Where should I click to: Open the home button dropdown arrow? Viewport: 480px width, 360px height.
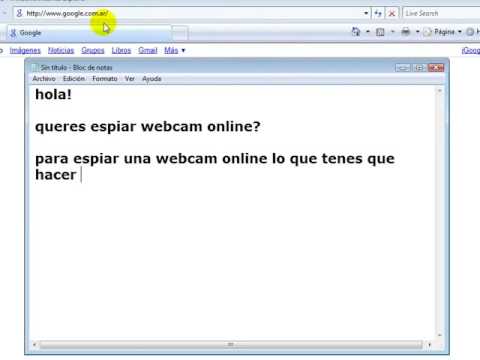tap(368, 32)
